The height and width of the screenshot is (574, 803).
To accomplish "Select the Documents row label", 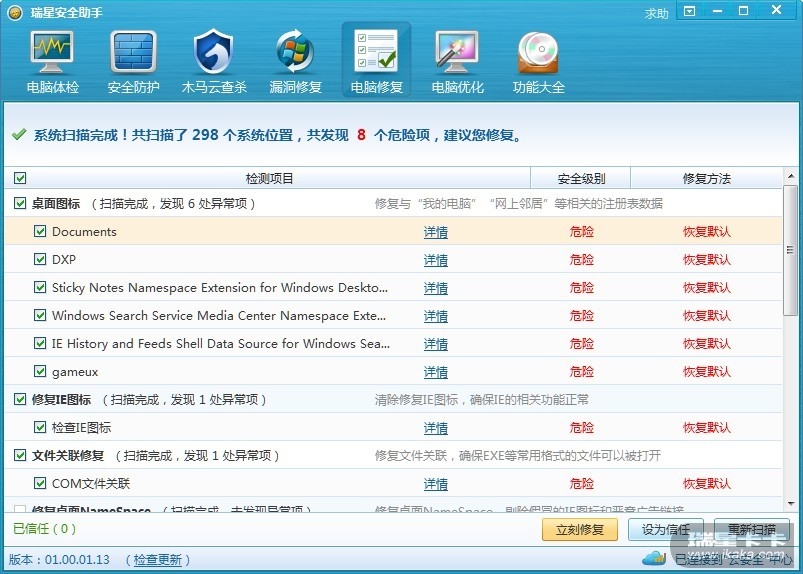I will (x=84, y=231).
